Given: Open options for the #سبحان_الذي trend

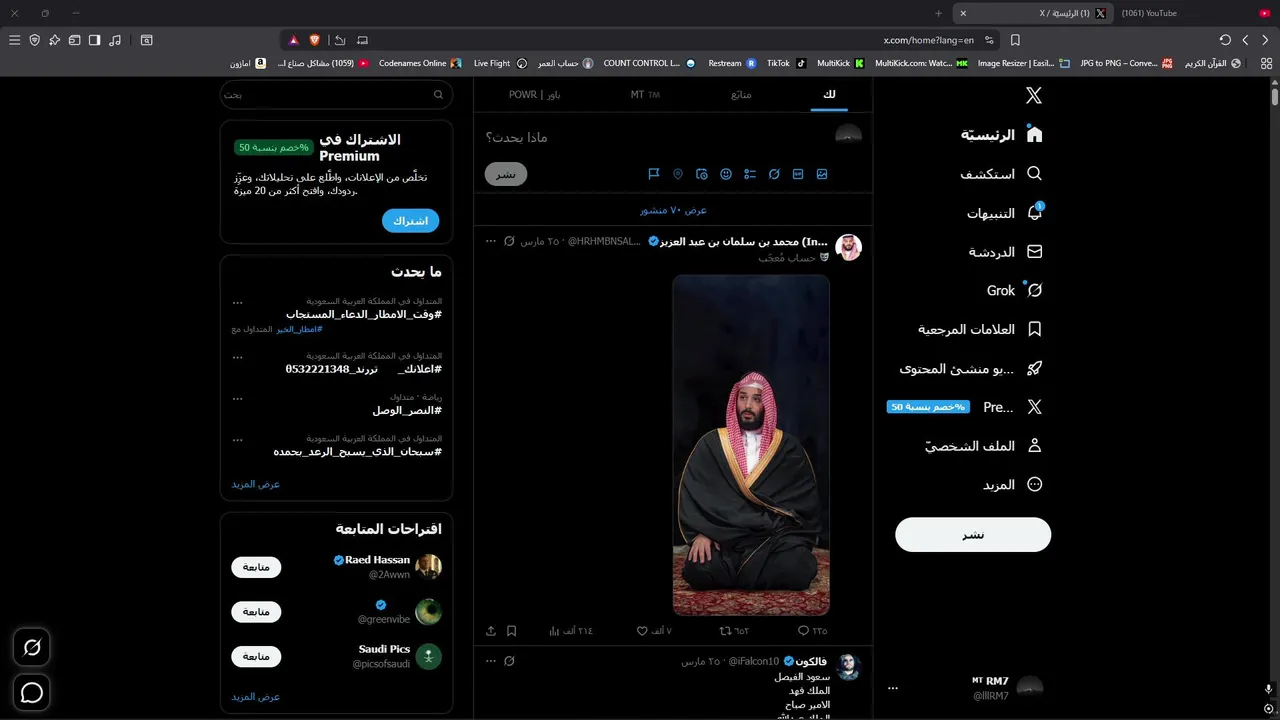Looking at the screenshot, I should (x=237, y=439).
